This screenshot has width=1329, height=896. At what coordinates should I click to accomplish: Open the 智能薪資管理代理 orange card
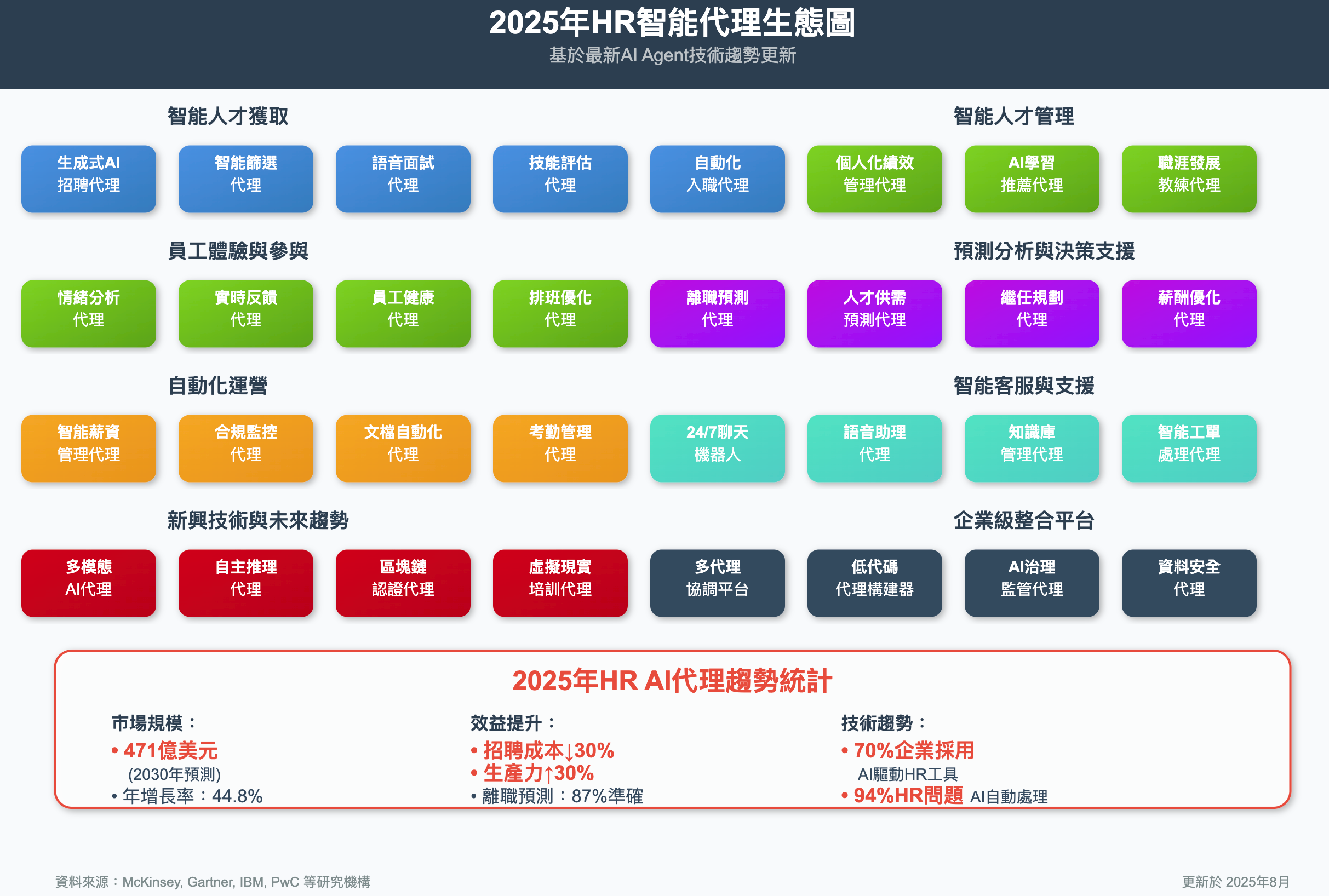click(x=89, y=449)
